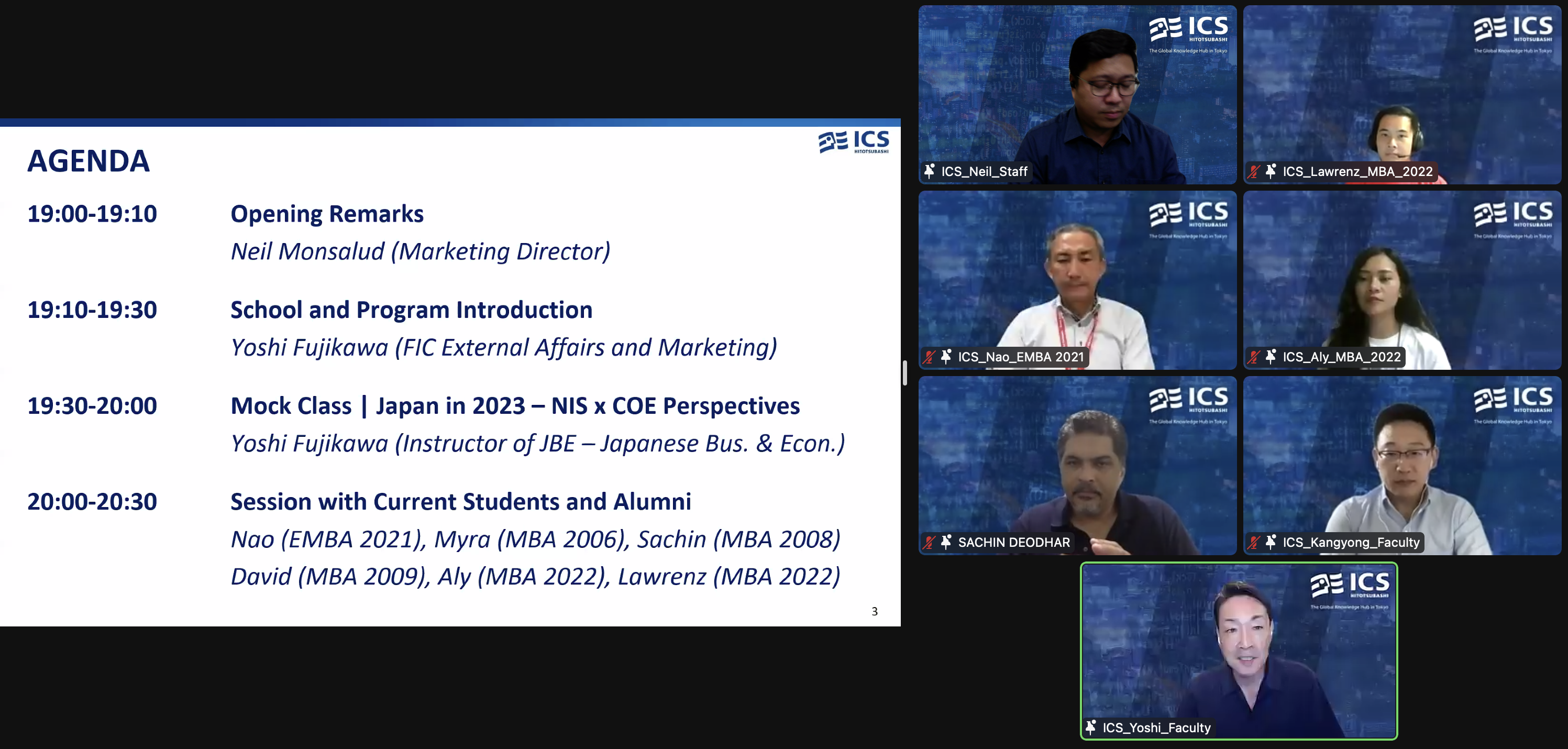Click muted microphone icon for ICS_Lawrenz_MBA_2022

coord(1253,172)
